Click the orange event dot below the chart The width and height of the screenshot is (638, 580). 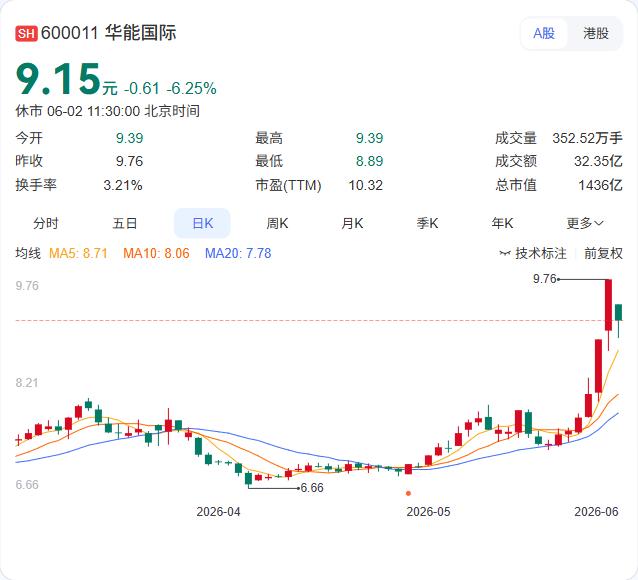[408, 493]
